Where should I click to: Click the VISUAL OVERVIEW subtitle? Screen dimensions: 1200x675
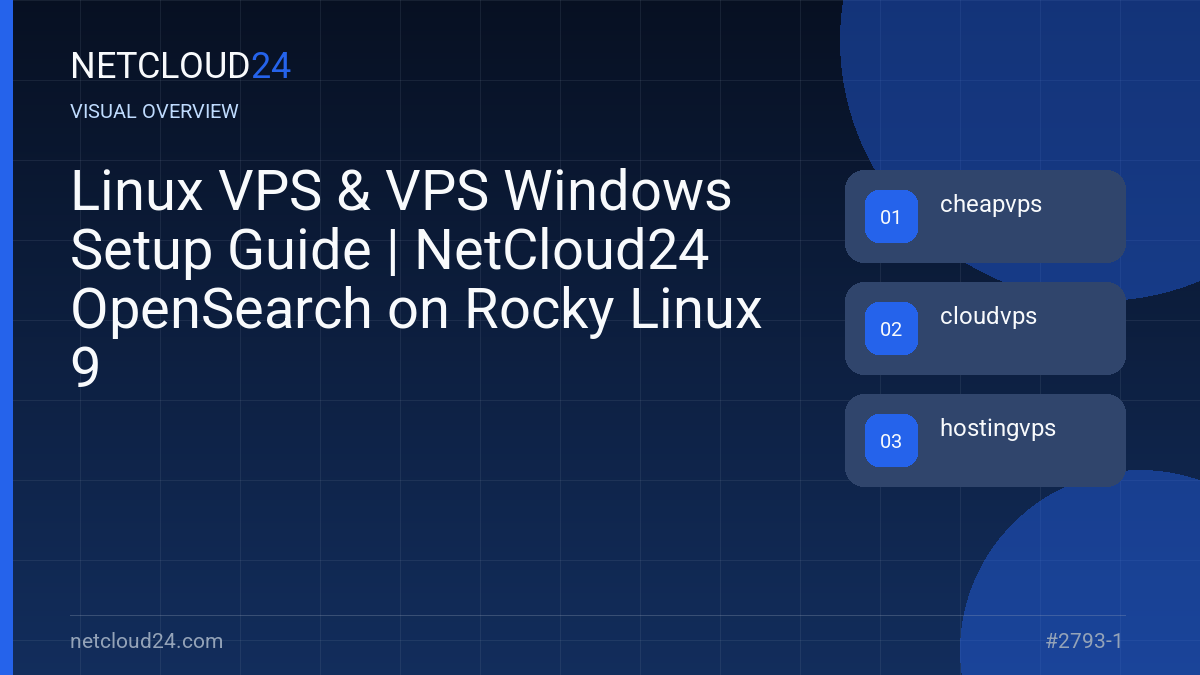click(155, 111)
